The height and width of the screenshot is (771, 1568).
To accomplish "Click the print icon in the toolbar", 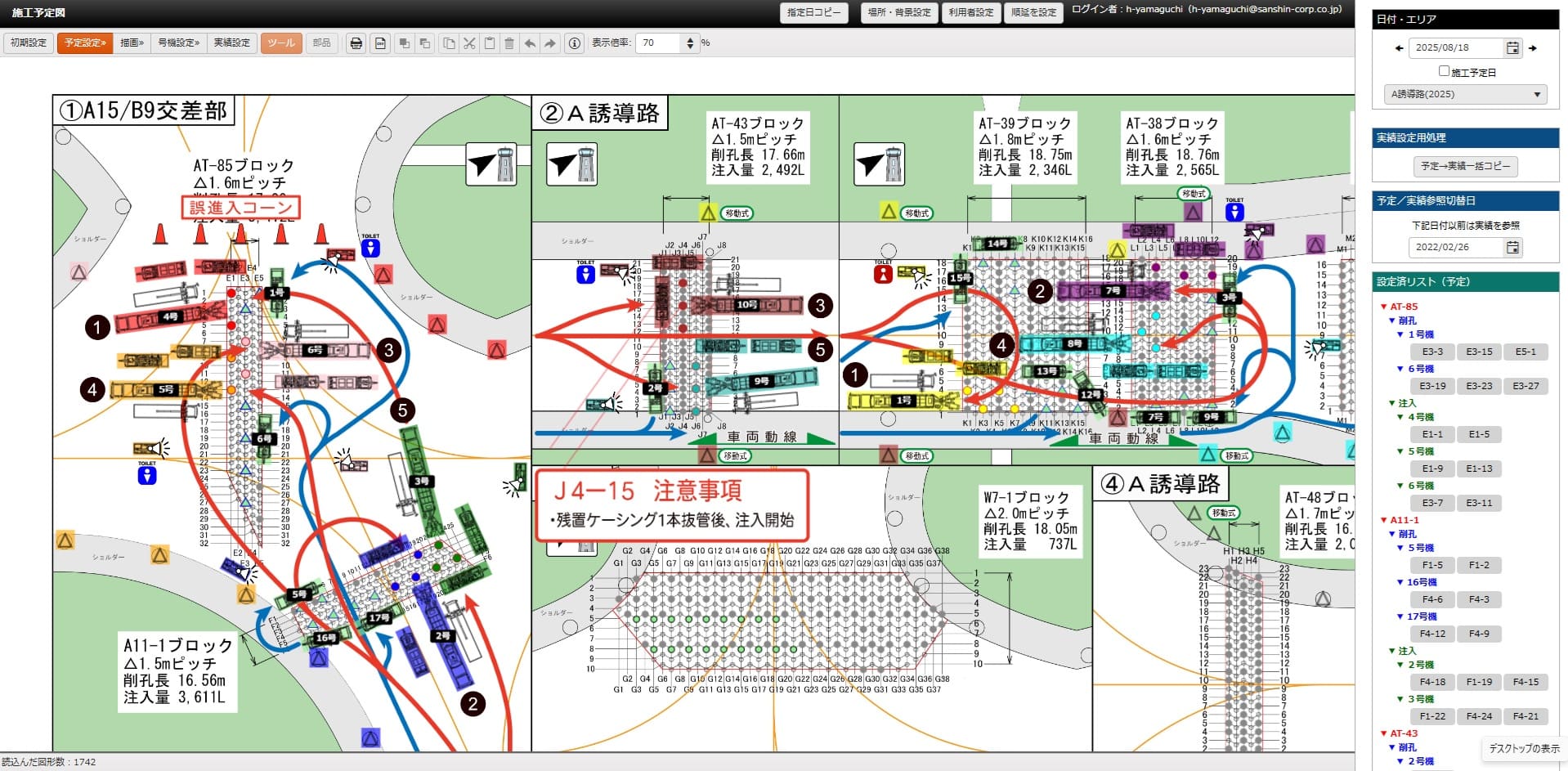I will point(356,43).
